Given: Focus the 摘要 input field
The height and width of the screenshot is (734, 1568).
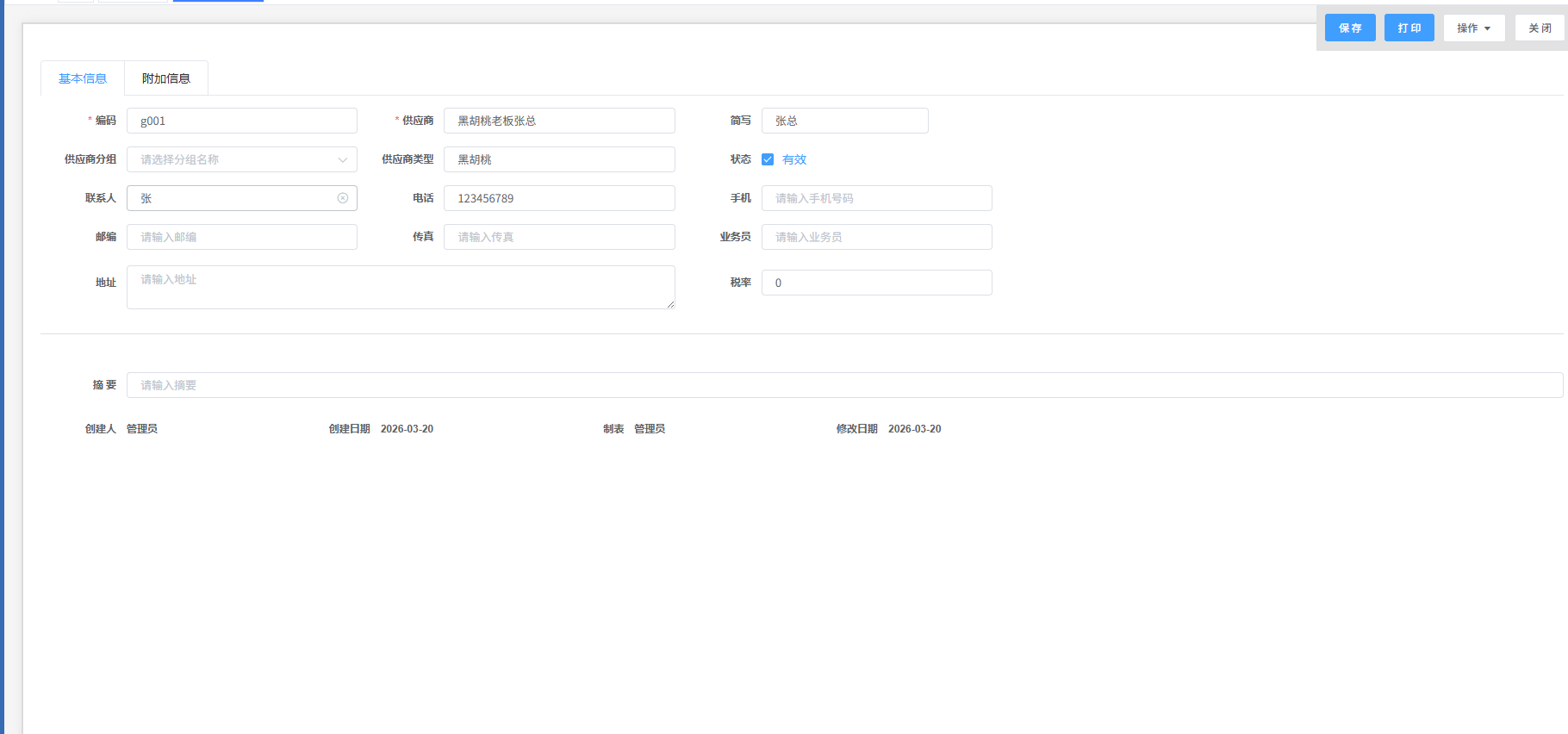Looking at the screenshot, I should coord(844,385).
